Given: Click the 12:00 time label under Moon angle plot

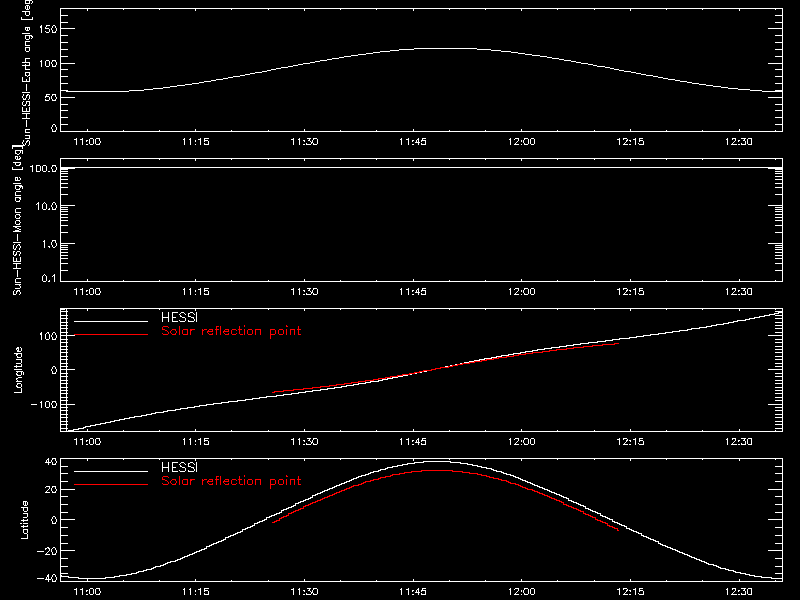Looking at the screenshot, I should click(521, 291).
